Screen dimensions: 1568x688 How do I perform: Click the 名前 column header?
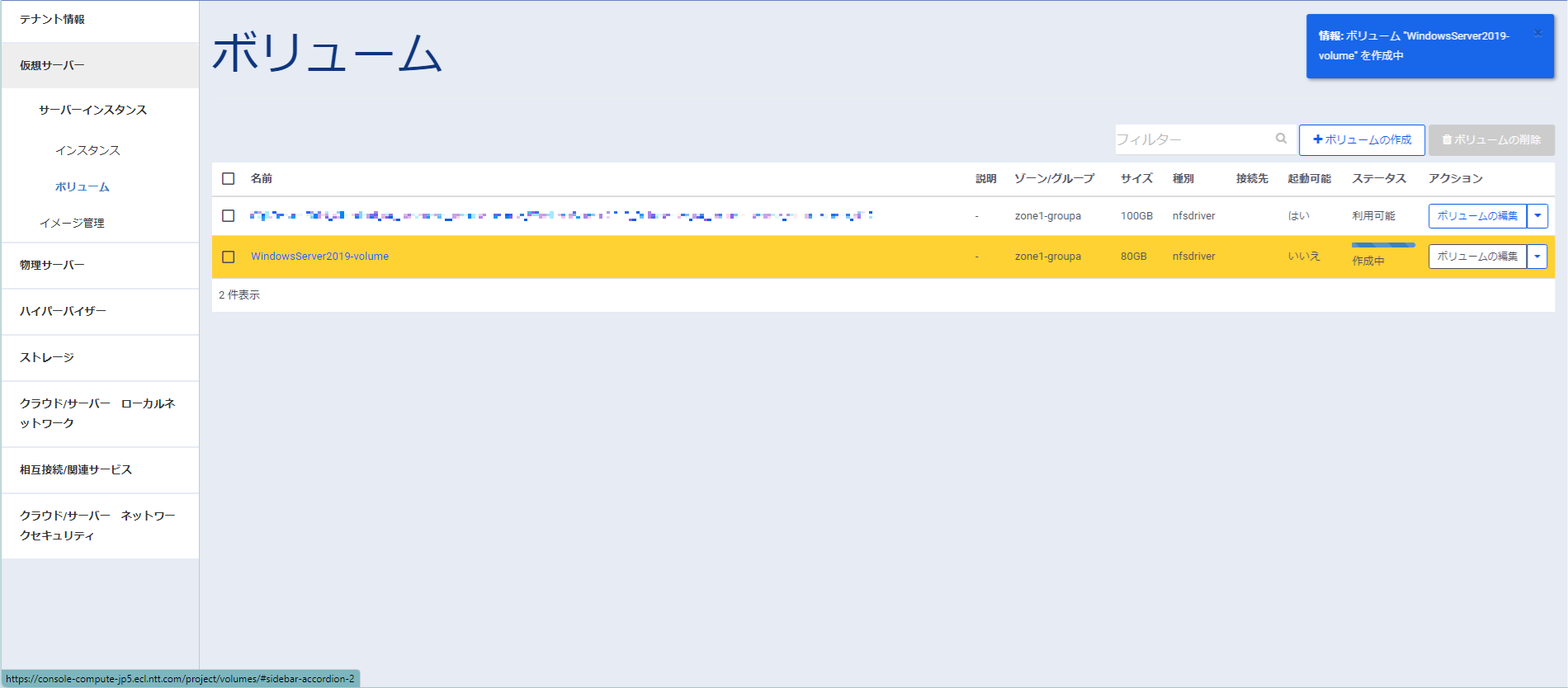[x=262, y=178]
